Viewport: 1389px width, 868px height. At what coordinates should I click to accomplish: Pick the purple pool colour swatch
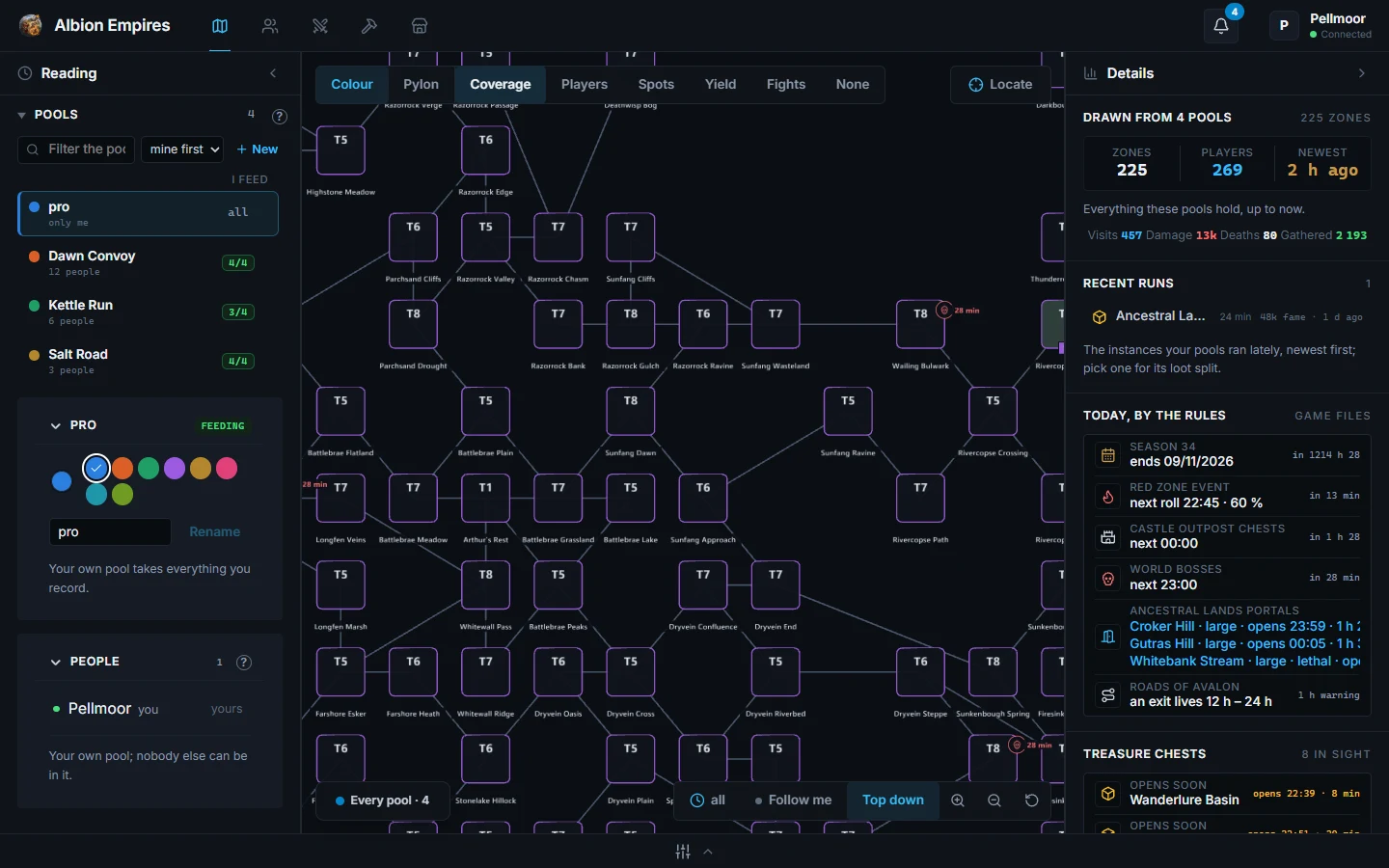(x=175, y=469)
